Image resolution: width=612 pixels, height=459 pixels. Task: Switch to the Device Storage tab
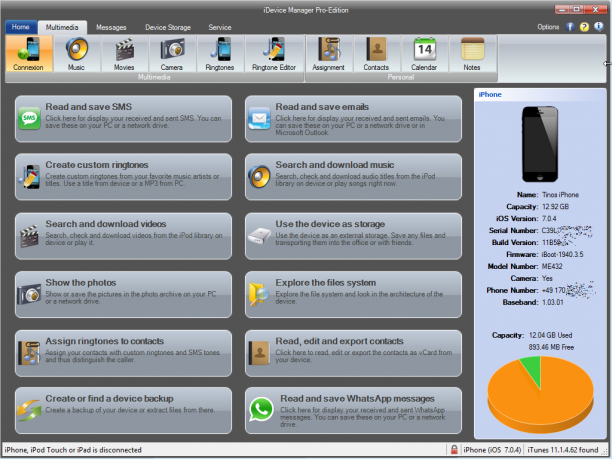coord(168,27)
